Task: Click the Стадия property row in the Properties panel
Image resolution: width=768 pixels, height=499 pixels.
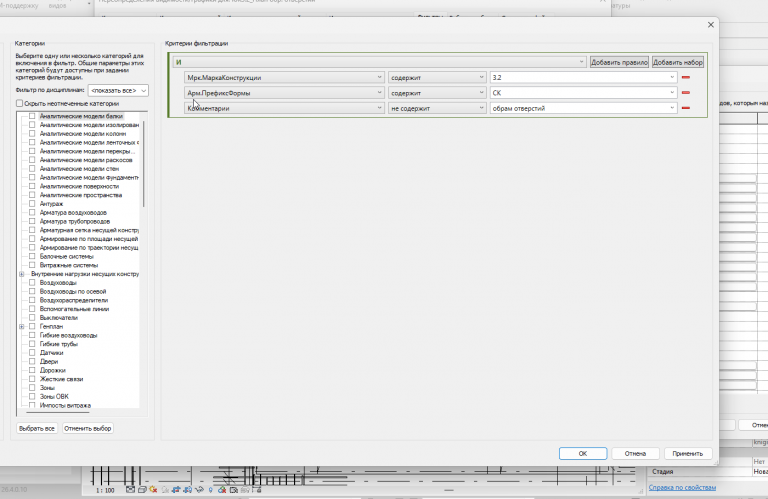Action: pyautogui.click(x=707, y=472)
